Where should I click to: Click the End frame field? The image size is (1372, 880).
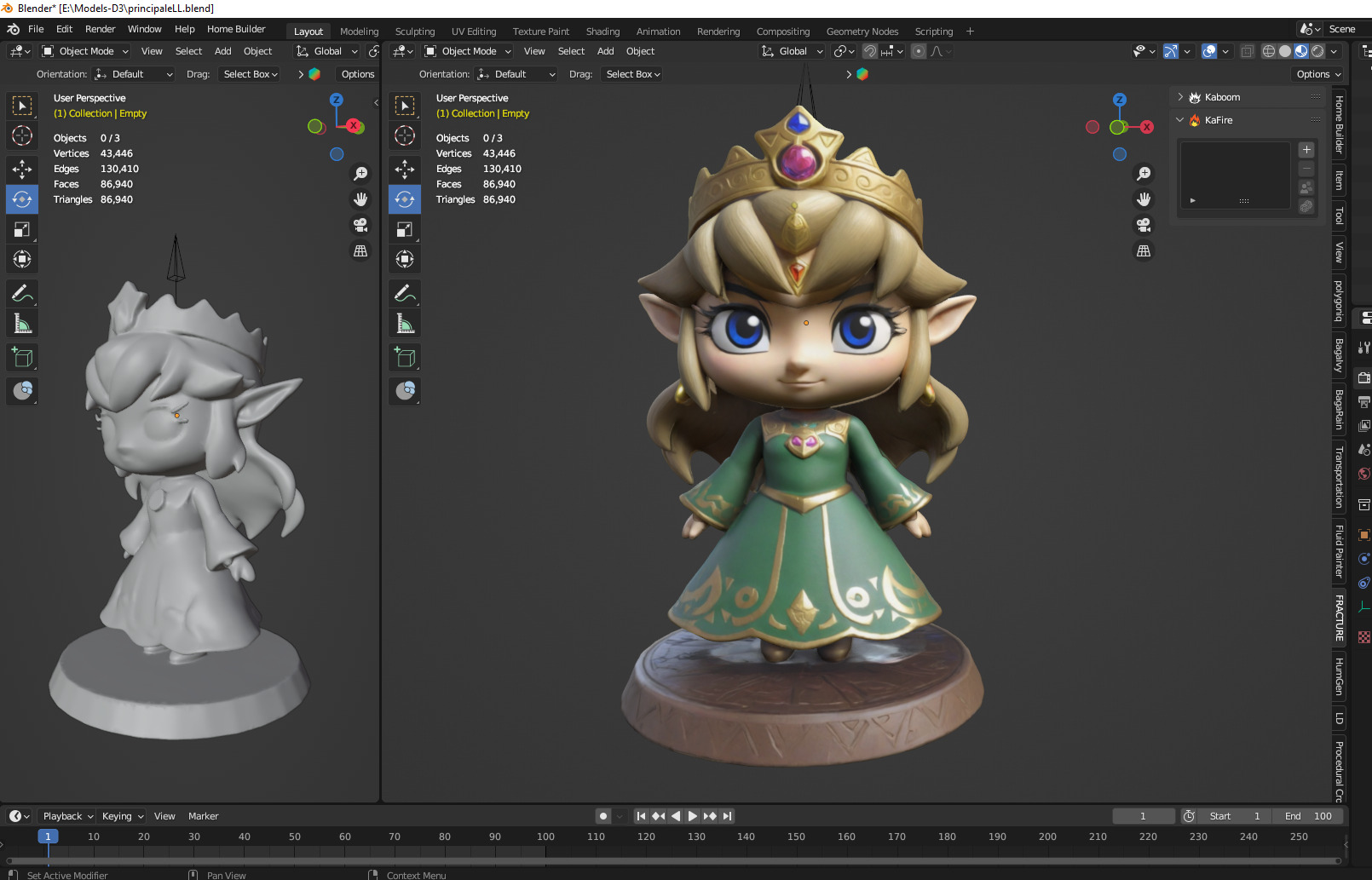point(1308,816)
